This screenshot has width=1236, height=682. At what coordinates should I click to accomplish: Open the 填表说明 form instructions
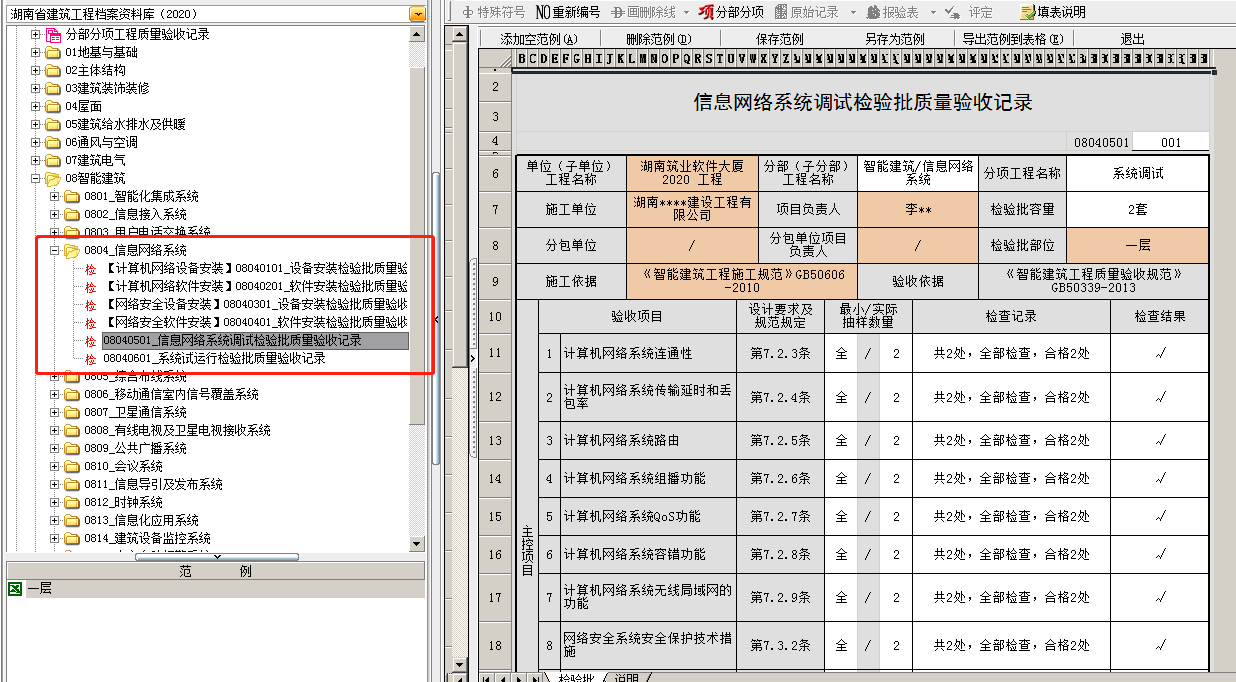pyautogui.click(x=1052, y=12)
